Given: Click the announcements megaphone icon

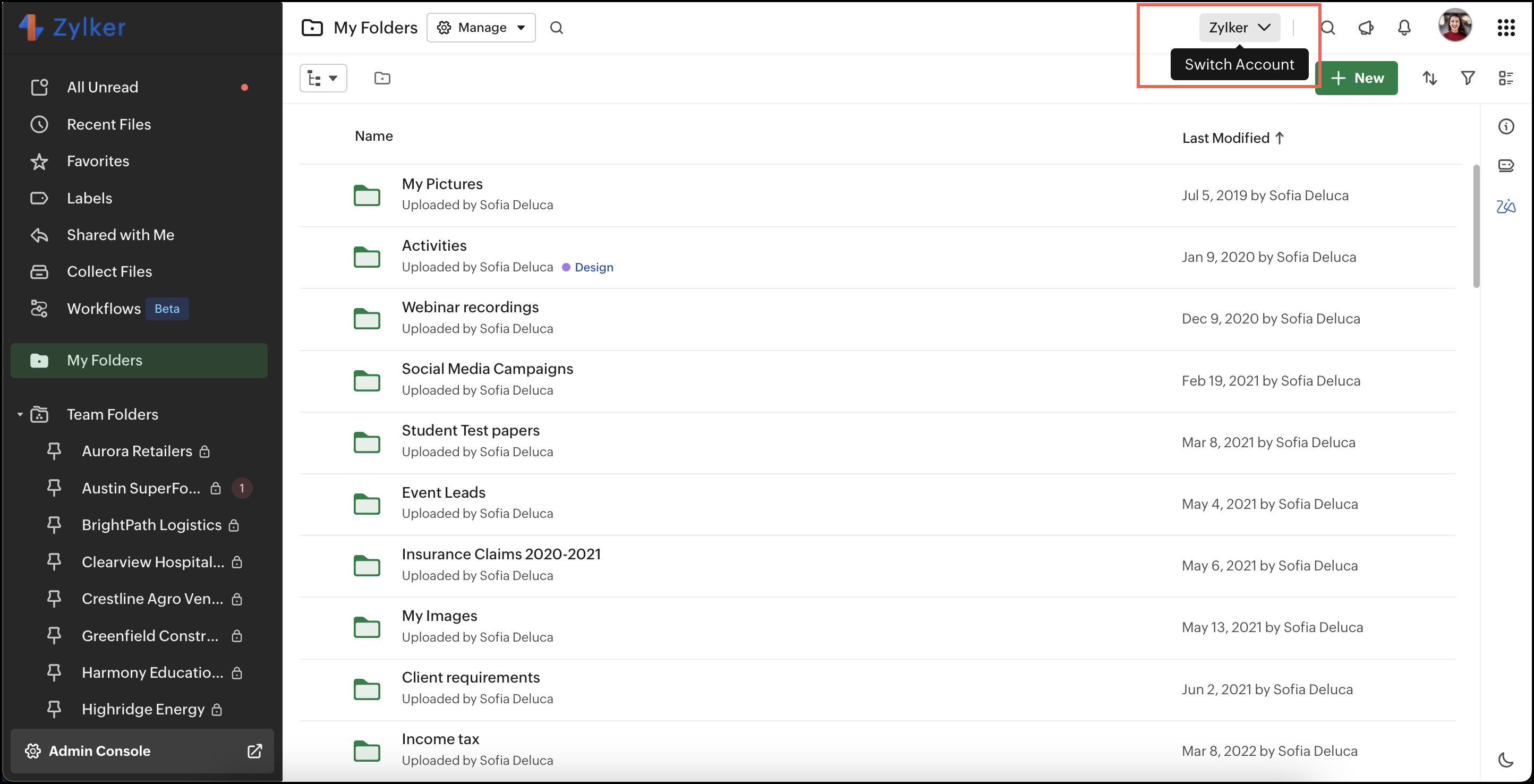Looking at the screenshot, I should (1366, 28).
